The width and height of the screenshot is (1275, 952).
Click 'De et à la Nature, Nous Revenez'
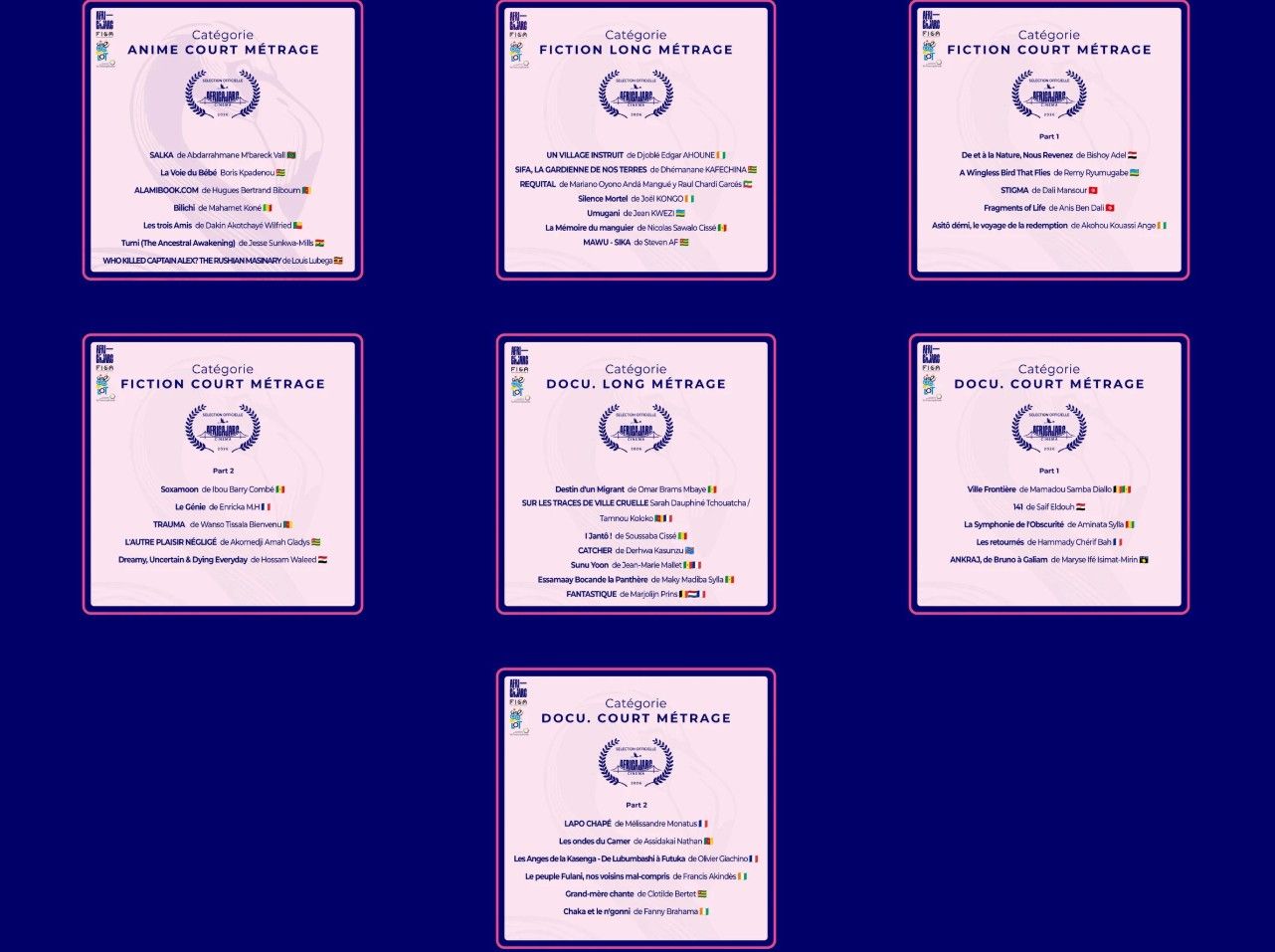[1017, 155]
